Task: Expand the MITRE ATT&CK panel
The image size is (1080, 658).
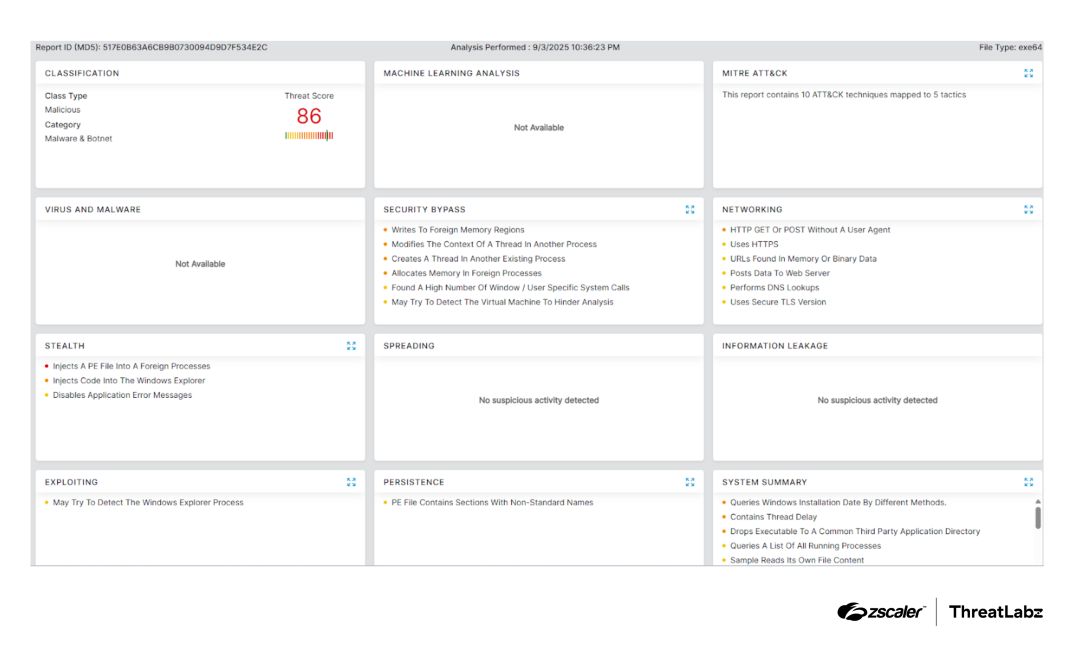Action: point(1028,73)
